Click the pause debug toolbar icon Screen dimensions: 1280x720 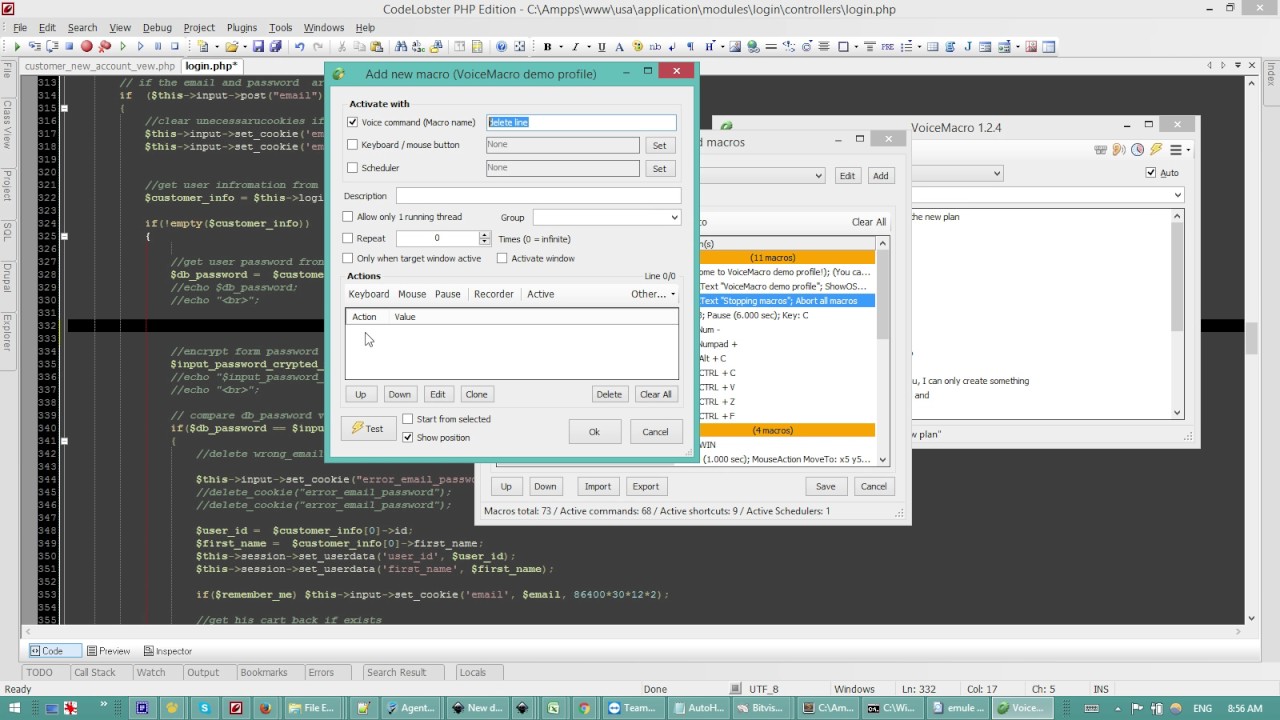coord(158,46)
